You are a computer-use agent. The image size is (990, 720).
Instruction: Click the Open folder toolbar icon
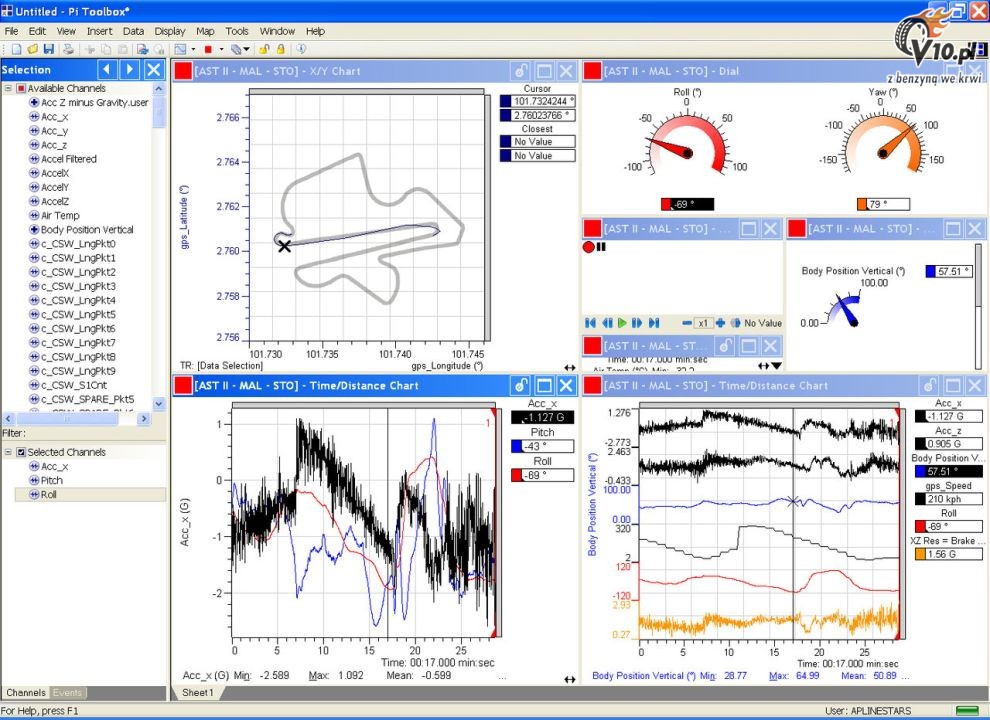tap(33, 49)
